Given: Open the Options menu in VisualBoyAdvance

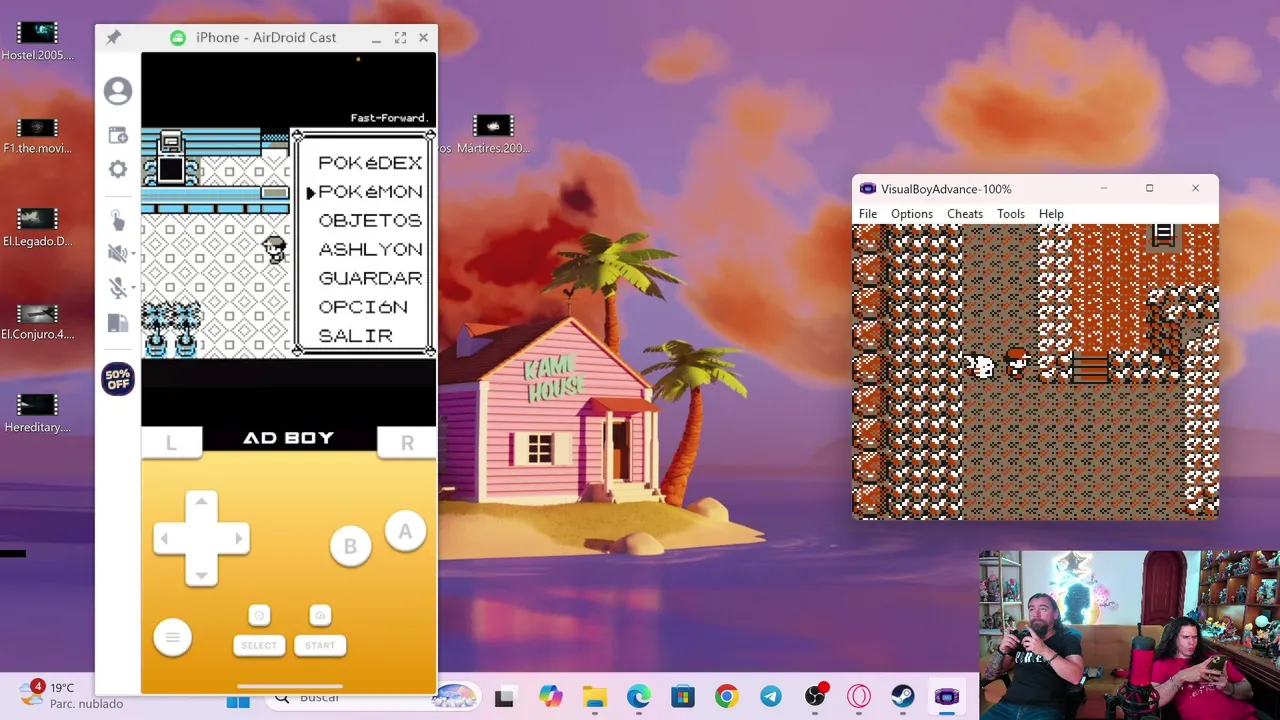Looking at the screenshot, I should tap(912, 213).
